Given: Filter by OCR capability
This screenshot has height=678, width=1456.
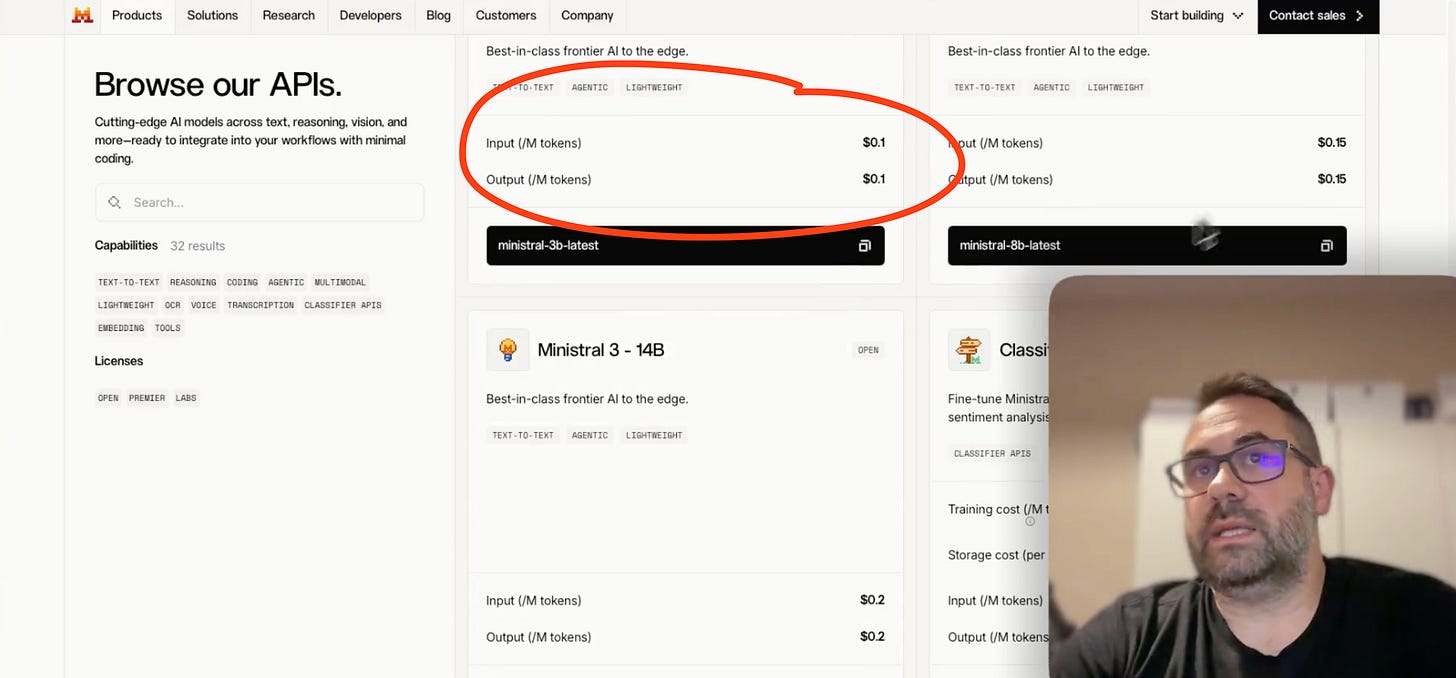Looking at the screenshot, I should [x=173, y=305].
